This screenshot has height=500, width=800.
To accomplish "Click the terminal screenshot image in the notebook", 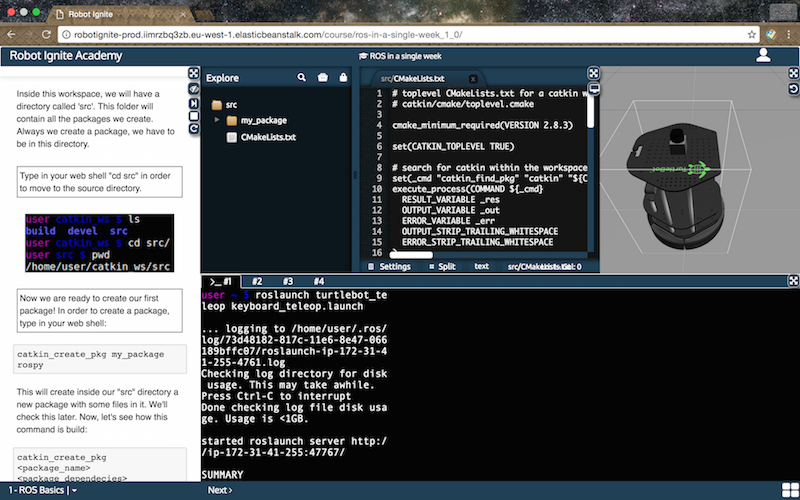I will pos(99,243).
